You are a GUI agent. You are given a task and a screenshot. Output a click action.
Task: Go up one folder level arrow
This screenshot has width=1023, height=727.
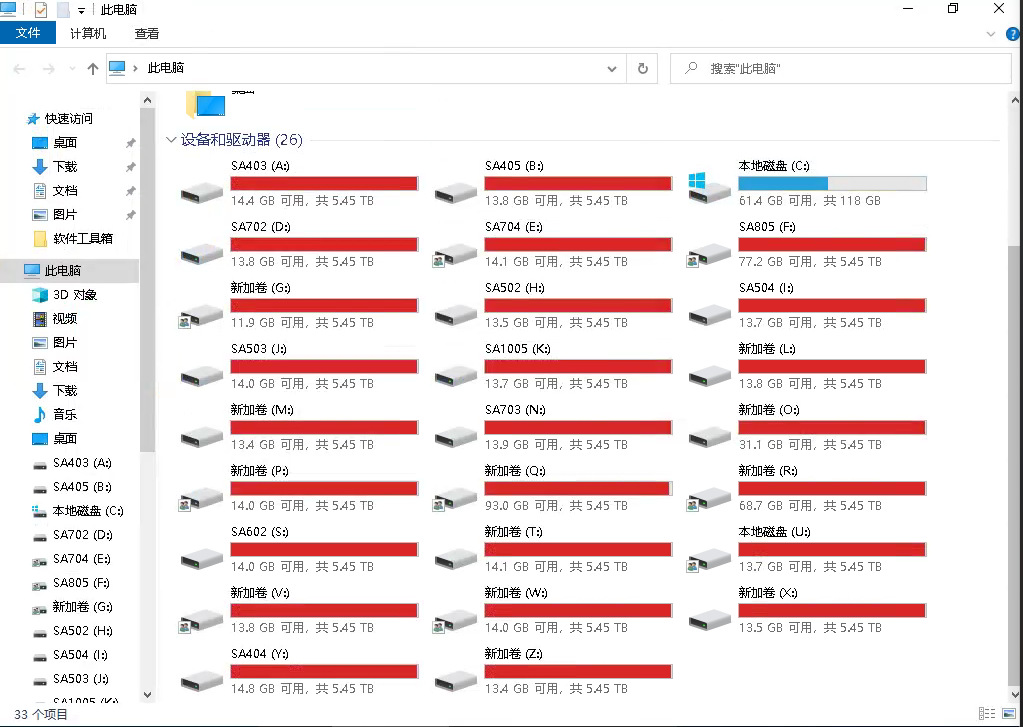[x=93, y=69]
